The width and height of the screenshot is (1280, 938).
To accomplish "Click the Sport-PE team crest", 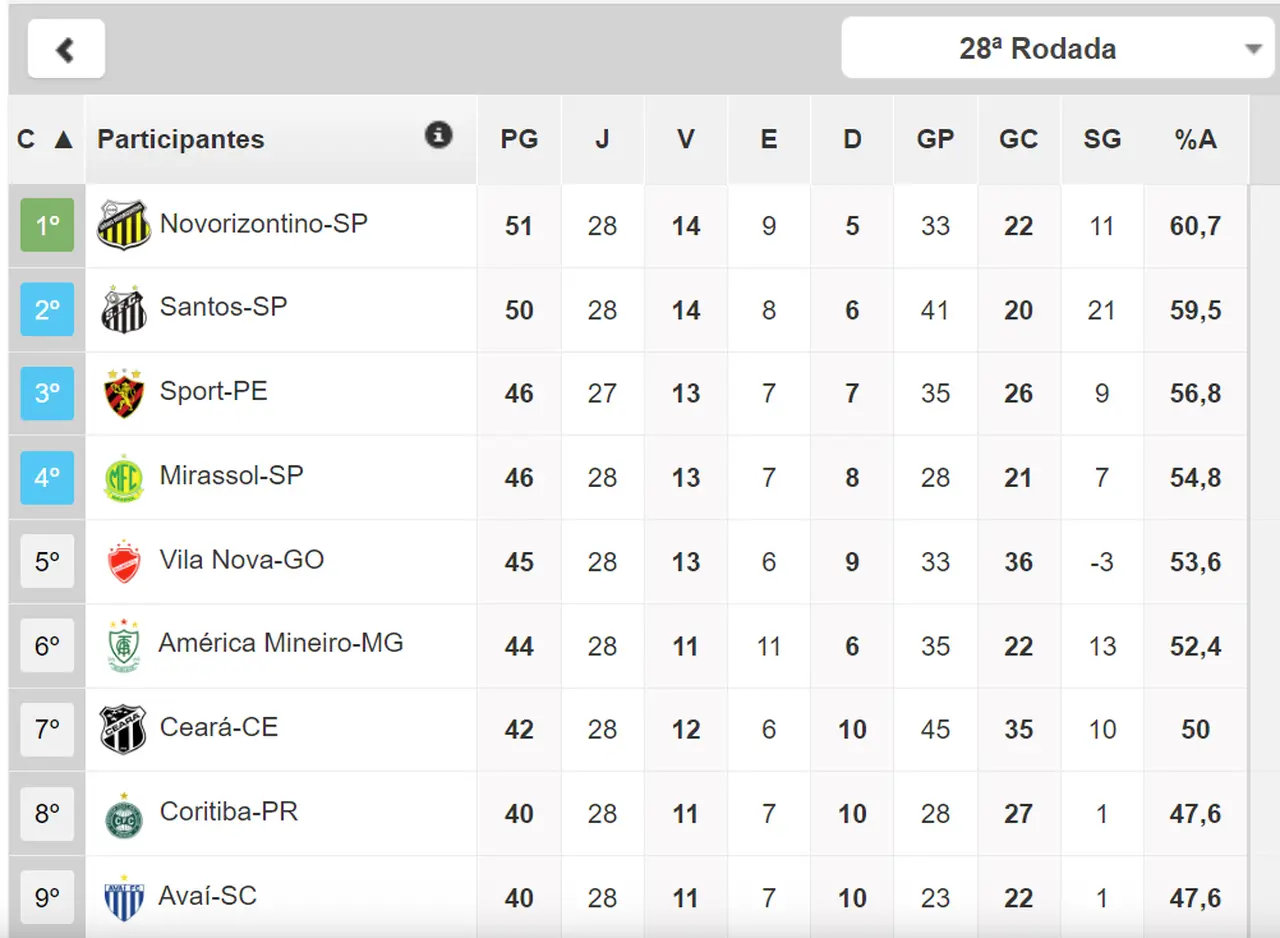I will [x=124, y=394].
